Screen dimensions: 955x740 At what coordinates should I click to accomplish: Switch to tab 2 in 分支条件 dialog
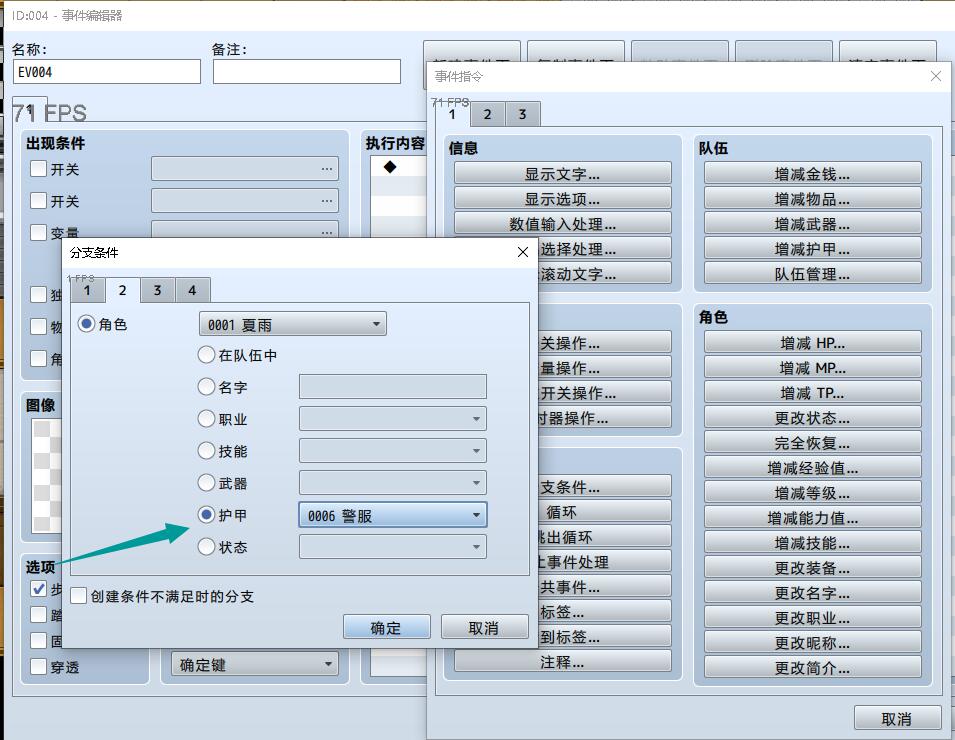(122, 291)
